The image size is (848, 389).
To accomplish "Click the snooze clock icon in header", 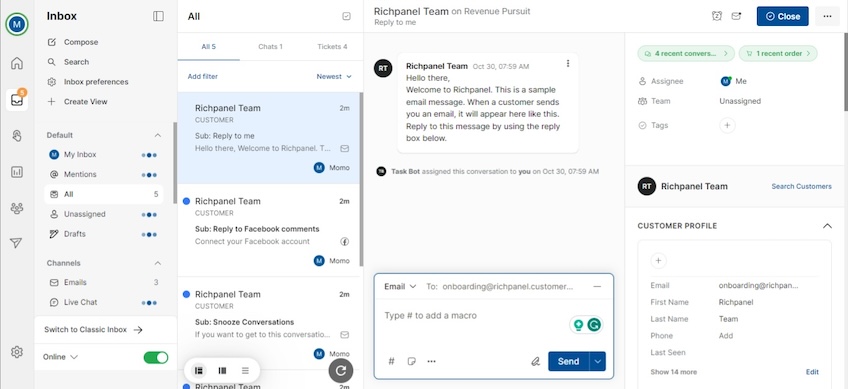I will click(x=717, y=16).
